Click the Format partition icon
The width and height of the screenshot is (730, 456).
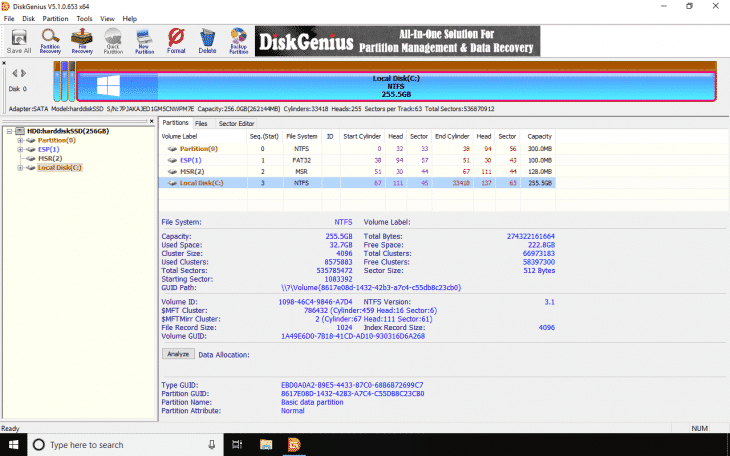[176, 41]
